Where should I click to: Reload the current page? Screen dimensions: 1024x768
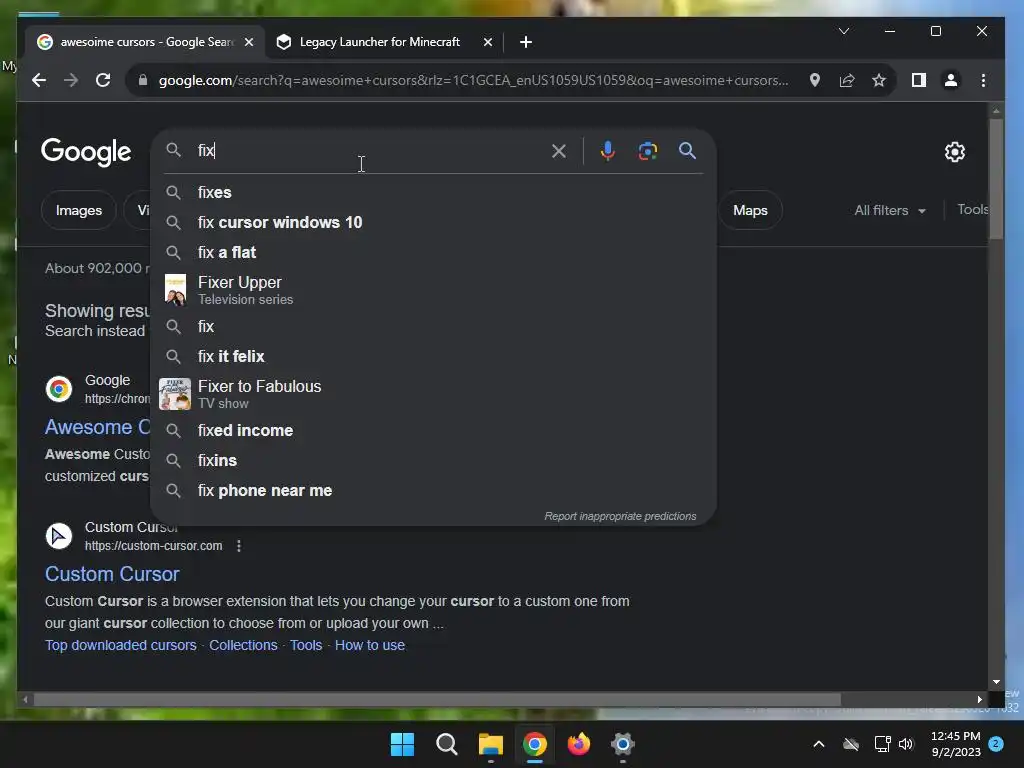[x=103, y=80]
